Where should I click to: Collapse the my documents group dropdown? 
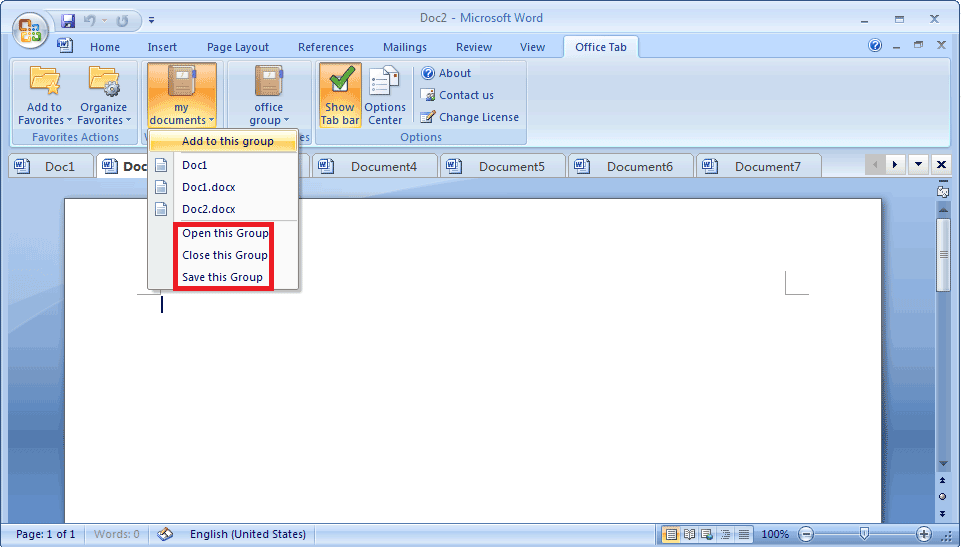(x=181, y=95)
